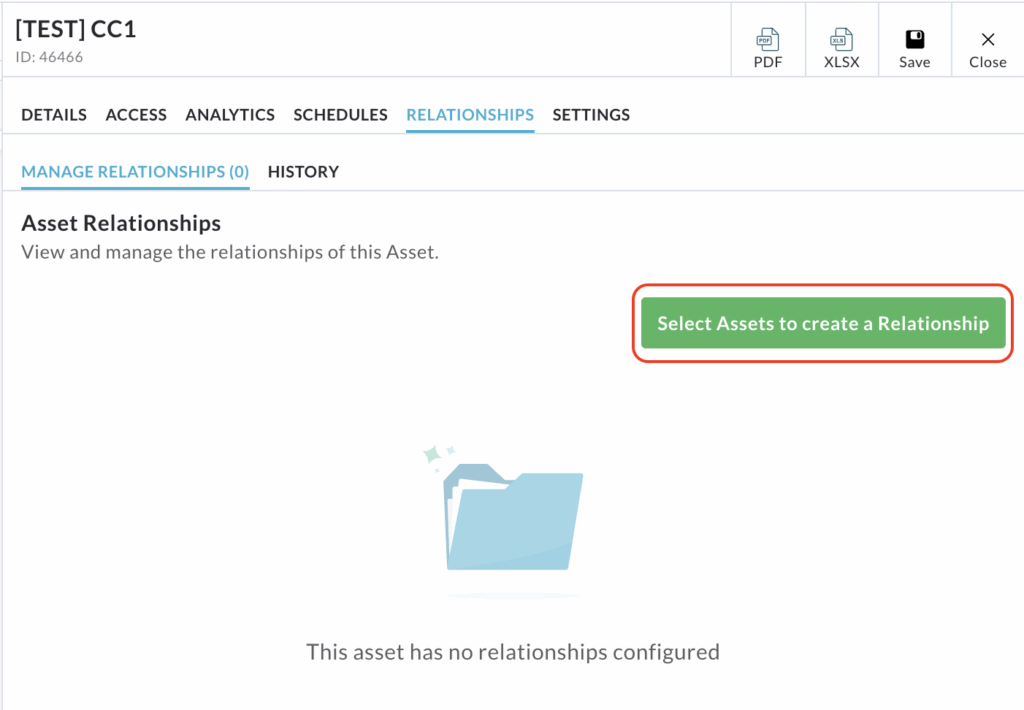Click the Save floppy disk icon

[x=914, y=40]
